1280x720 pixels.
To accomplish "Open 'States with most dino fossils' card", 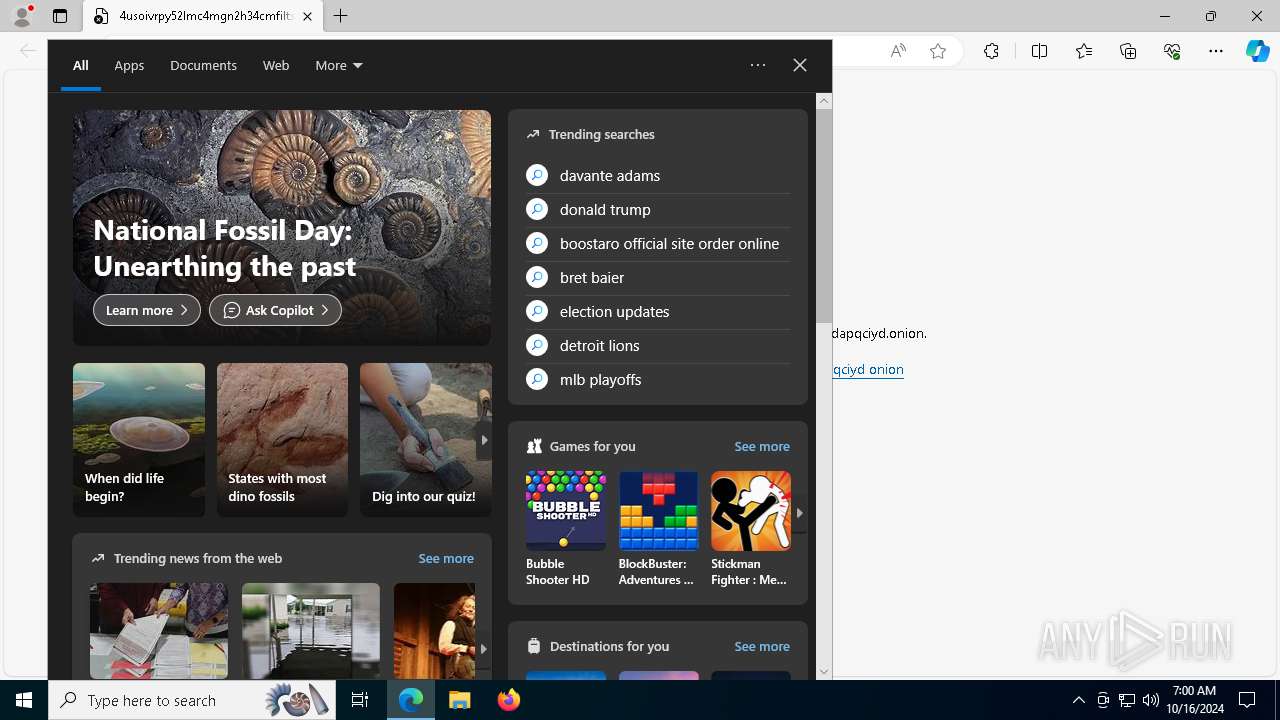I will [282, 440].
